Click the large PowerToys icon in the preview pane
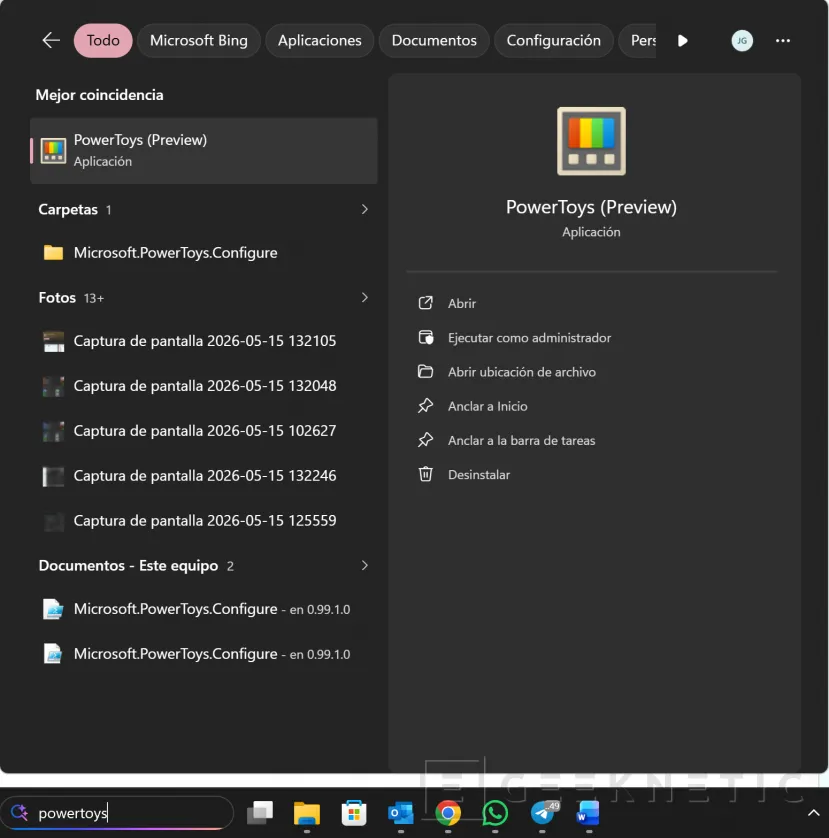 [x=591, y=141]
